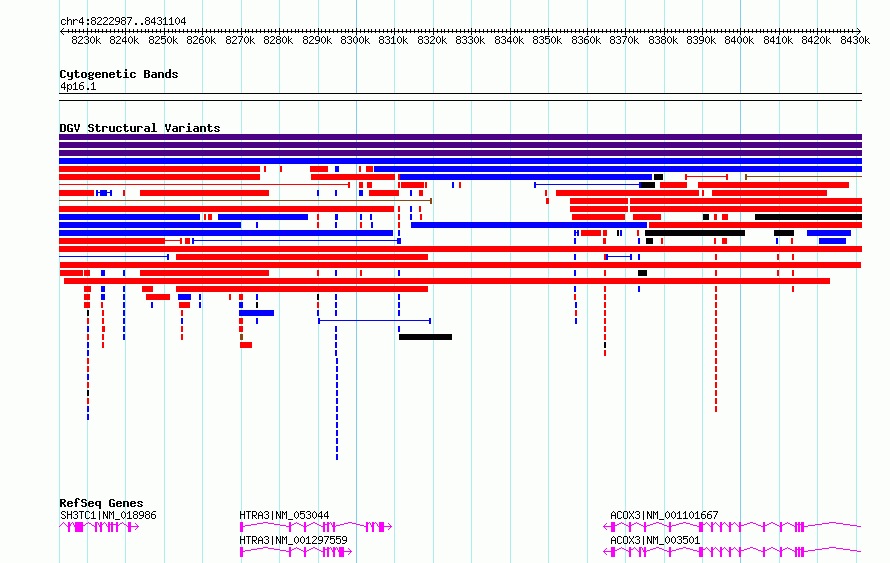Select the SH3TC1 gene model glyph
Viewport: 890px width, 563px height.
pyautogui.click(x=99, y=527)
